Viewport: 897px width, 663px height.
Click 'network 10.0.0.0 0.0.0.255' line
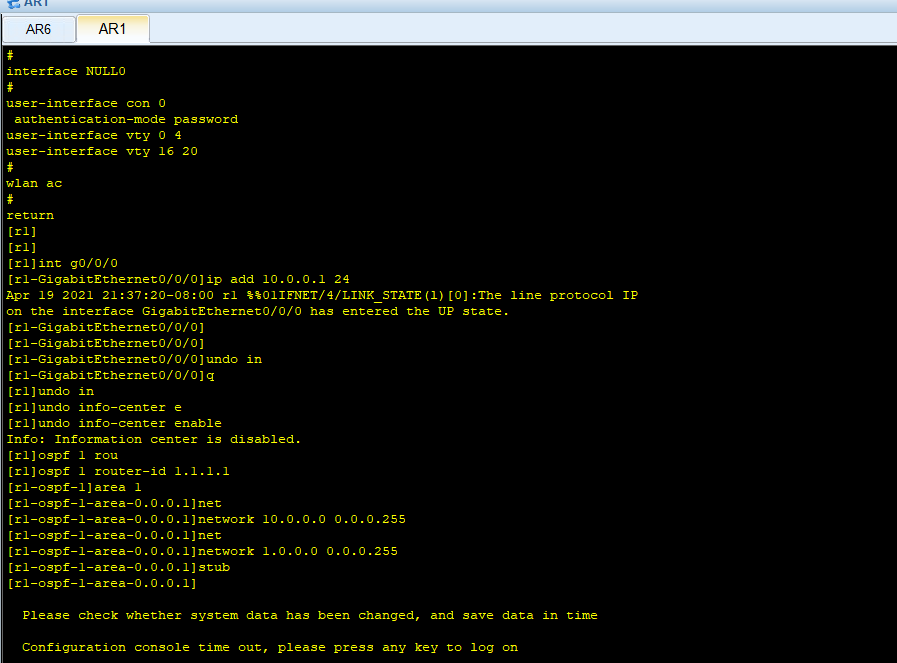tap(206, 520)
